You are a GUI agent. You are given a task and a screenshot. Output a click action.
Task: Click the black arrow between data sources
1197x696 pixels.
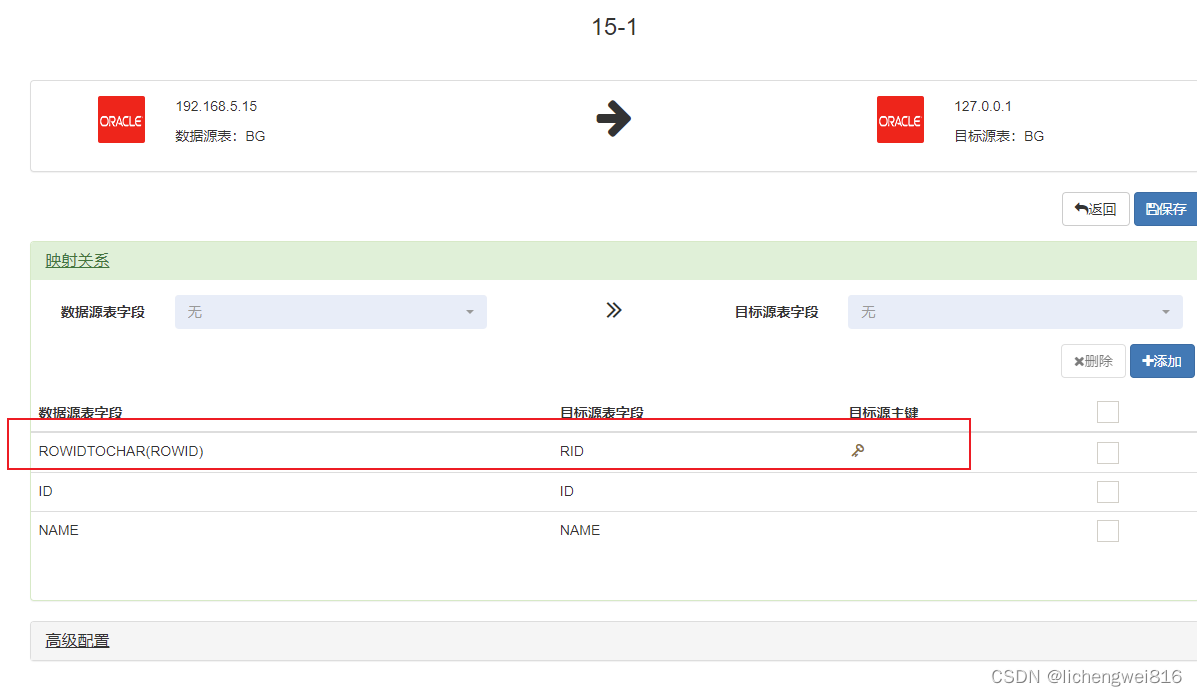[613, 118]
